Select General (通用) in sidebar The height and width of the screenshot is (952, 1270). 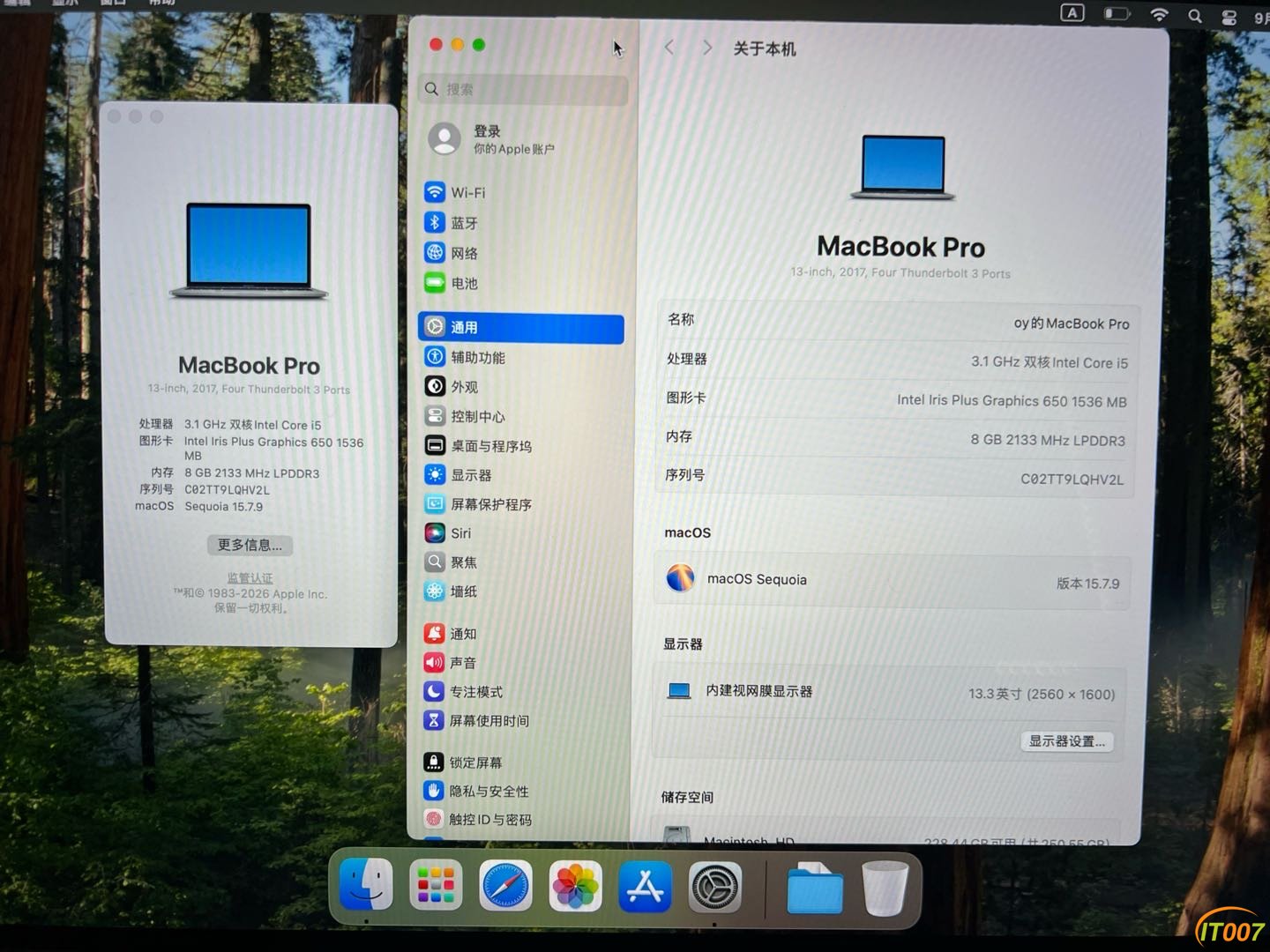pyautogui.click(x=521, y=327)
